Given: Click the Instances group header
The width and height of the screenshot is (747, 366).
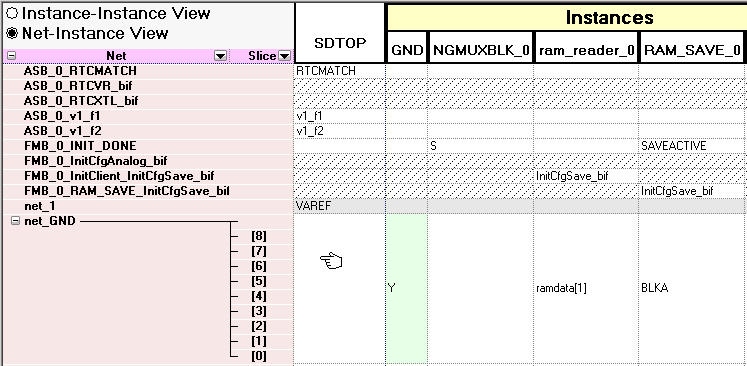Looking at the screenshot, I should [609, 18].
